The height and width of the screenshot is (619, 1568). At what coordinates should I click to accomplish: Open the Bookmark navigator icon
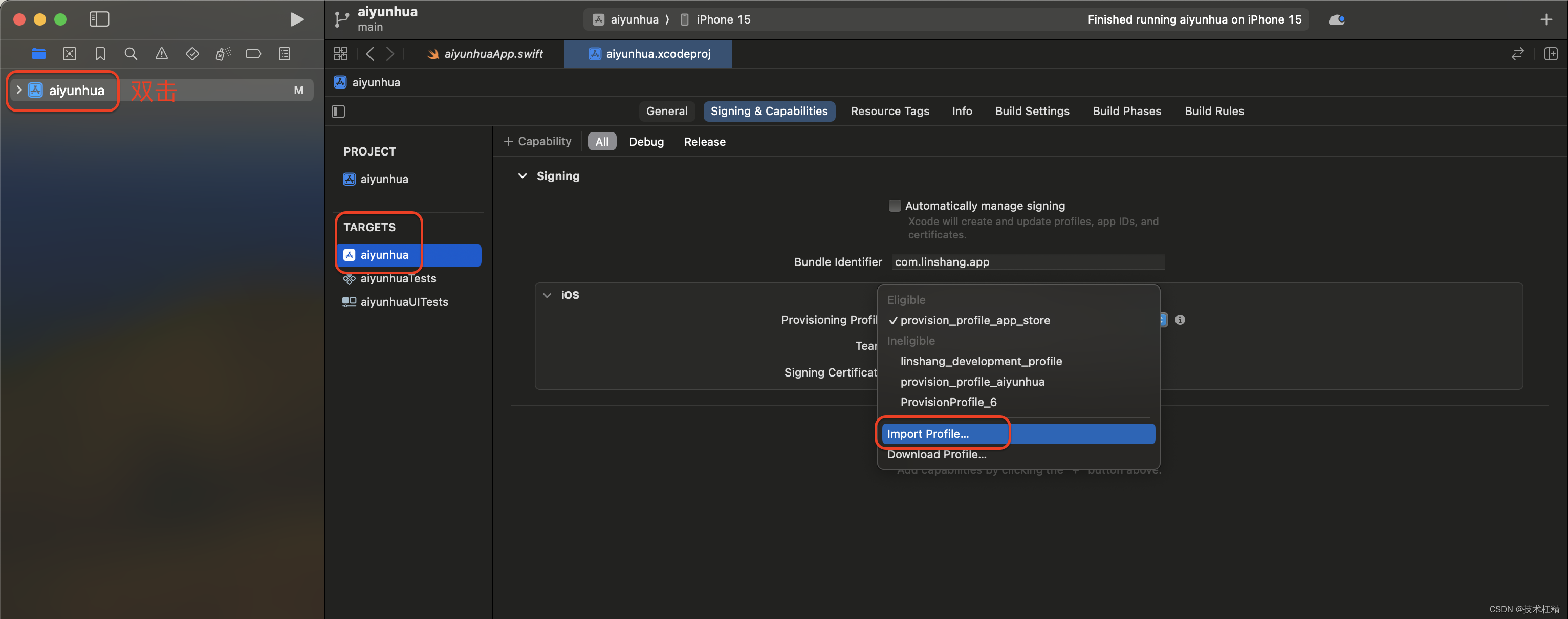click(100, 54)
